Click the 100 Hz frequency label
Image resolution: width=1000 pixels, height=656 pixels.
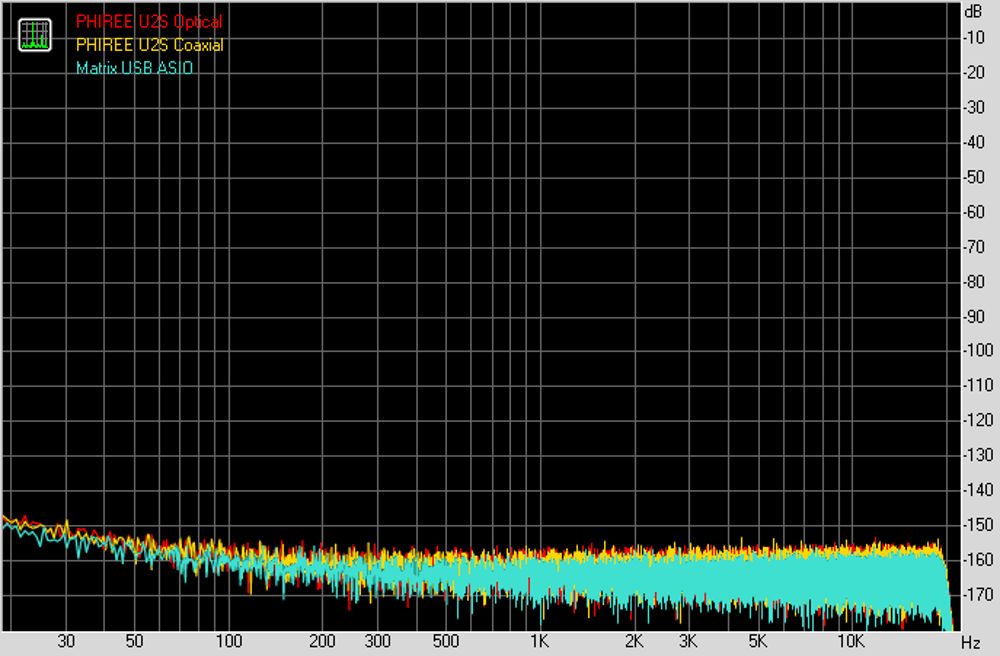(x=228, y=641)
